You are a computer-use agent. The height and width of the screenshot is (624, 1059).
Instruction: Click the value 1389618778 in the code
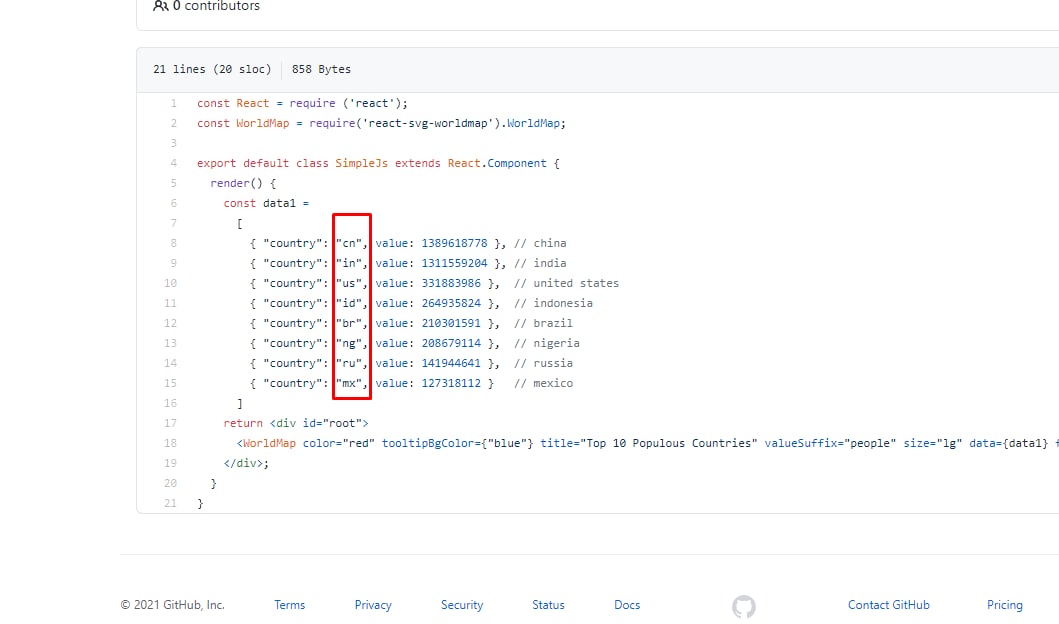454,243
